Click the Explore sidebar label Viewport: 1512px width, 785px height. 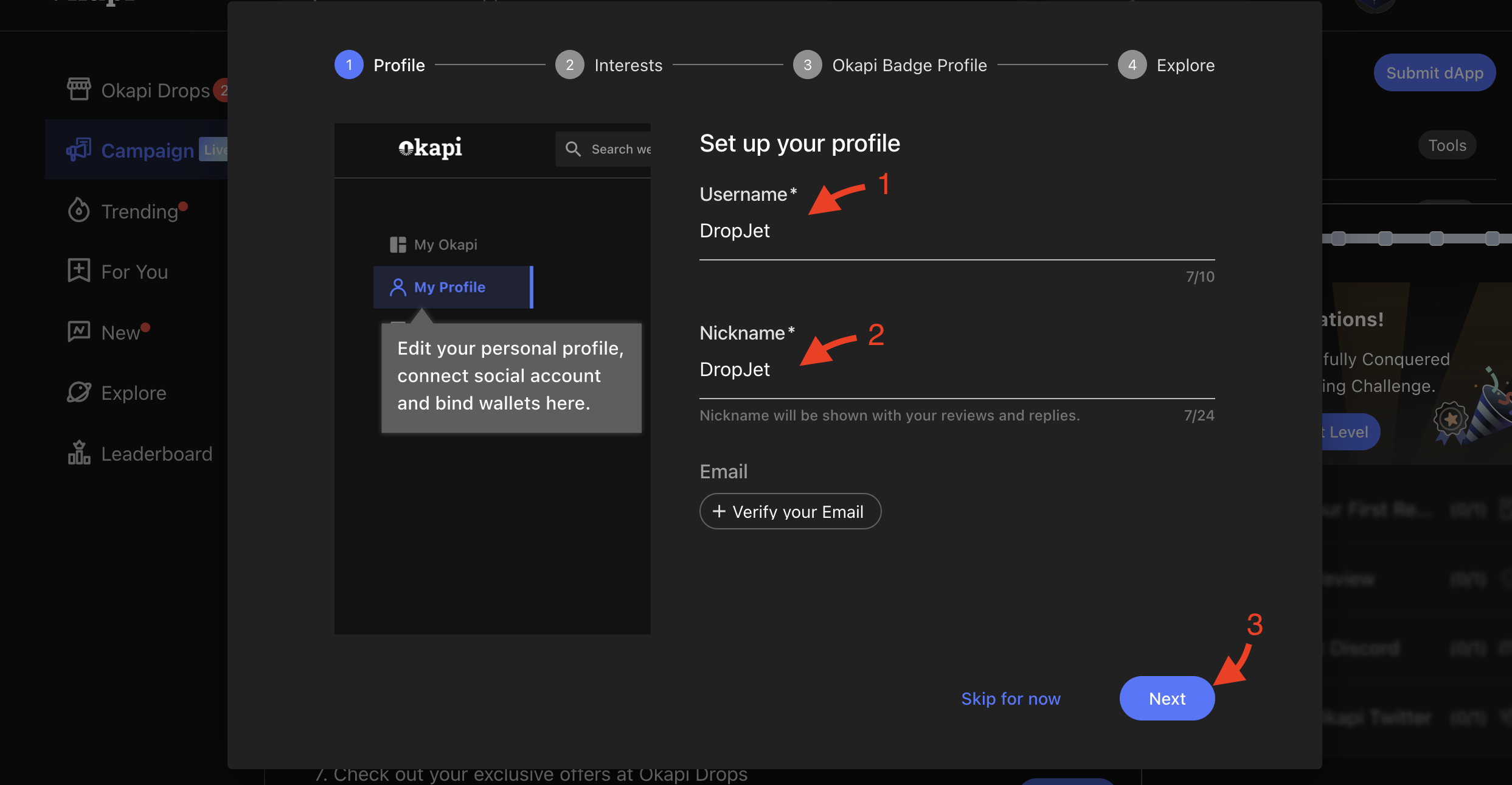pos(134,392)
